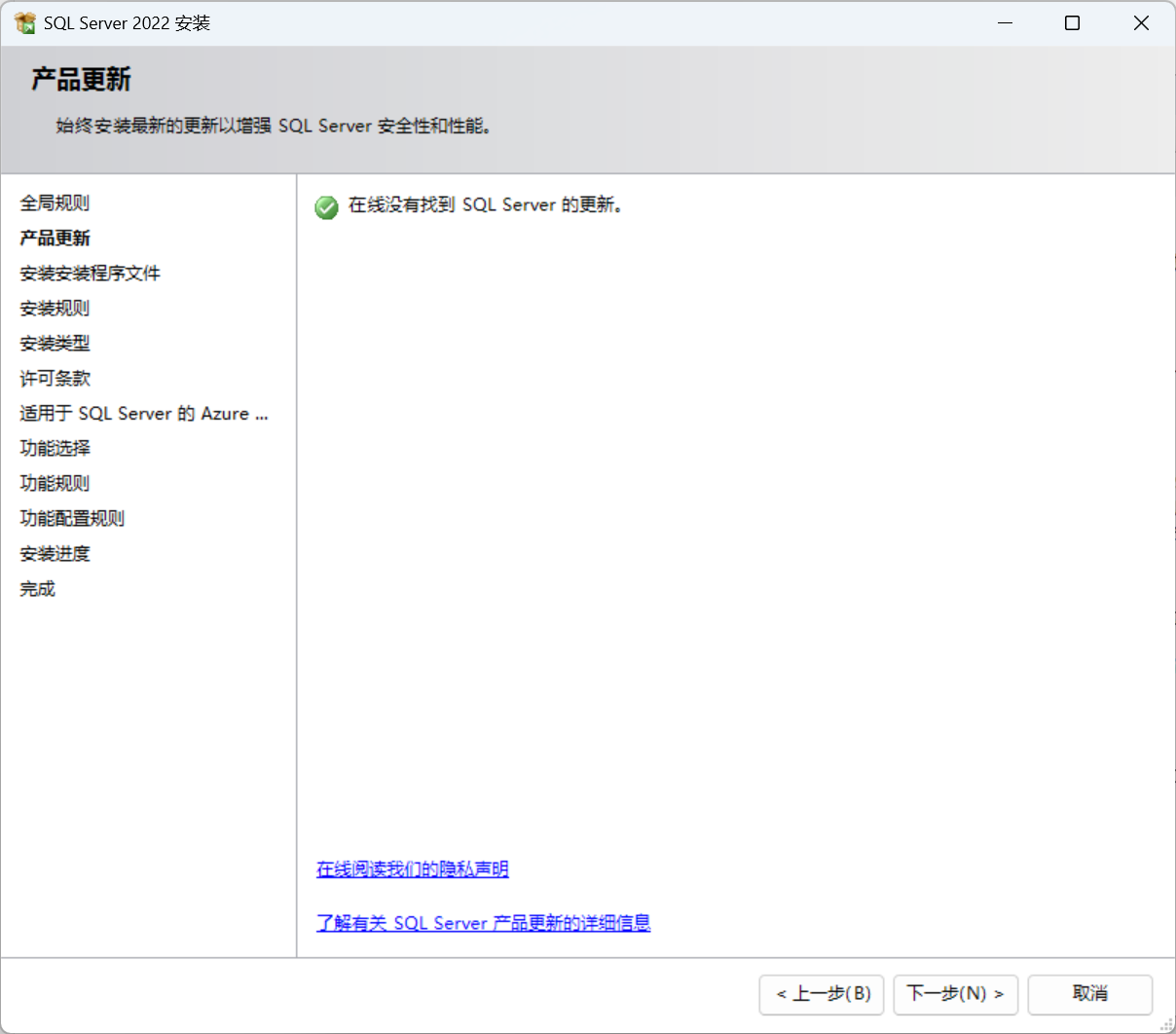
Task: Select 完成 step in sidebar
Action: pos(37,588)
